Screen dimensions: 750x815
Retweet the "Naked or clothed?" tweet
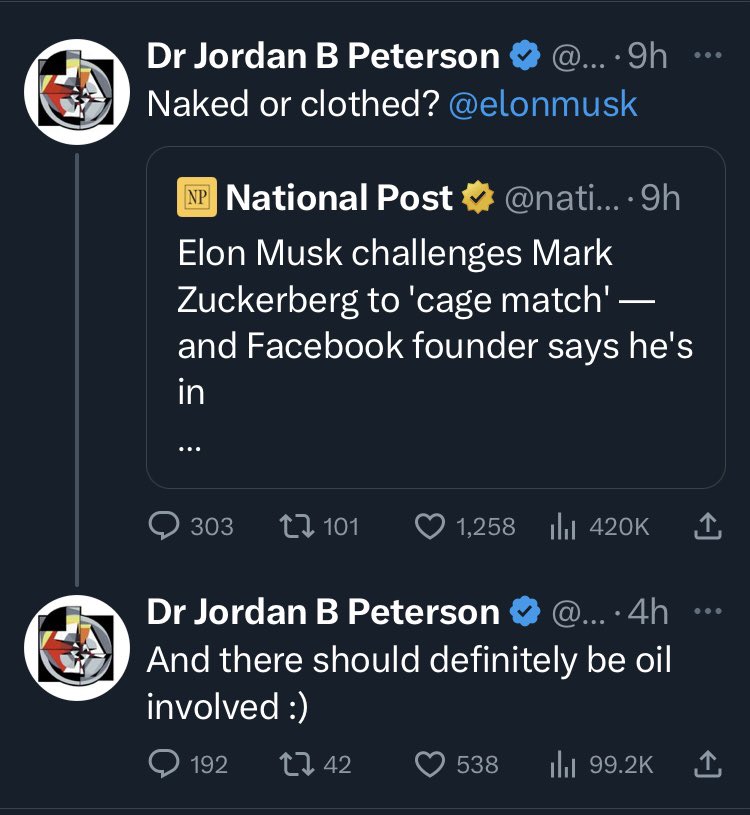pyautogui.click(x=319, y=526)
